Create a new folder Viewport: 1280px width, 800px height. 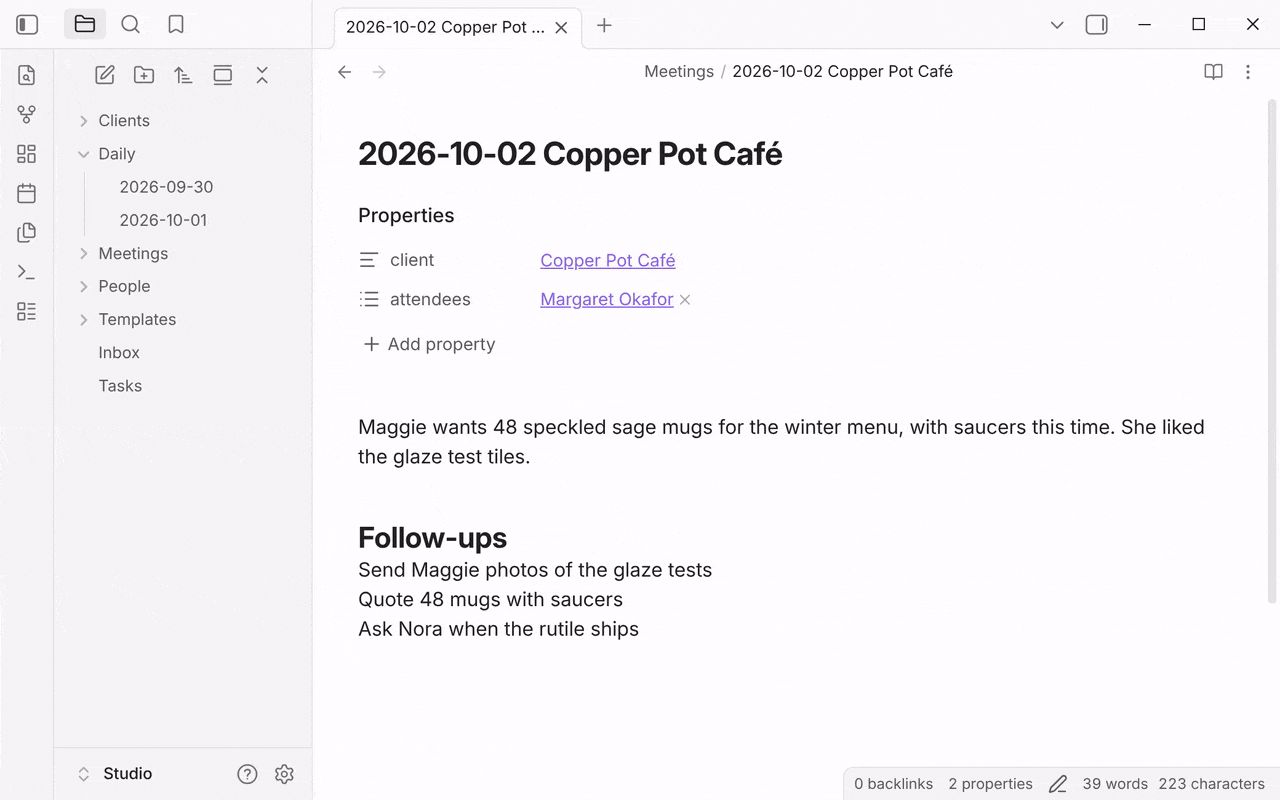coord(144,75)
